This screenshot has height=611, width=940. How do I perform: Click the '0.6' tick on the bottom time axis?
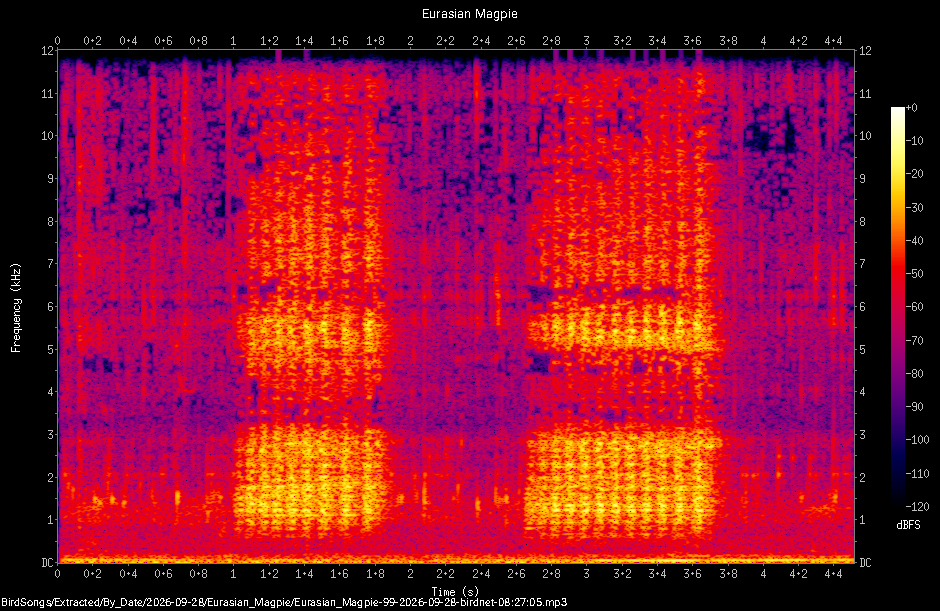click(163, 574)
